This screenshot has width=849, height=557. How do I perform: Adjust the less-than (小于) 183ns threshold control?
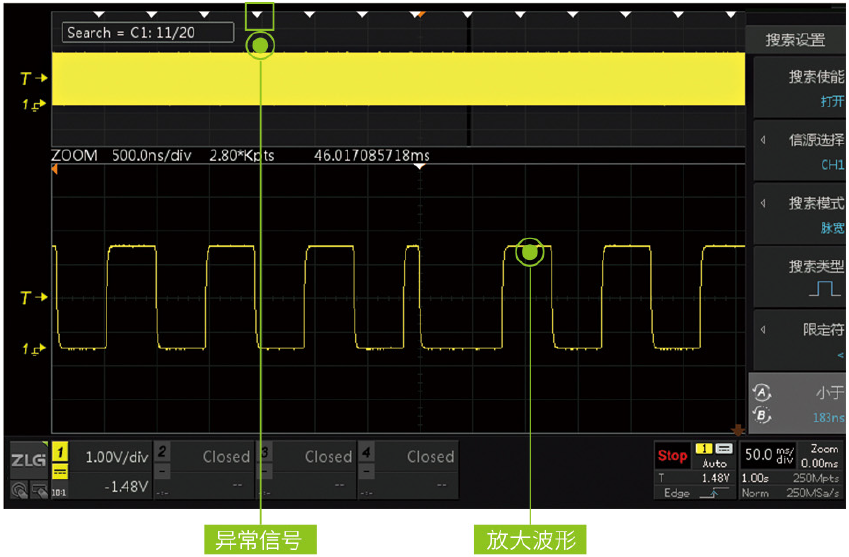click(x=798, y=403)
